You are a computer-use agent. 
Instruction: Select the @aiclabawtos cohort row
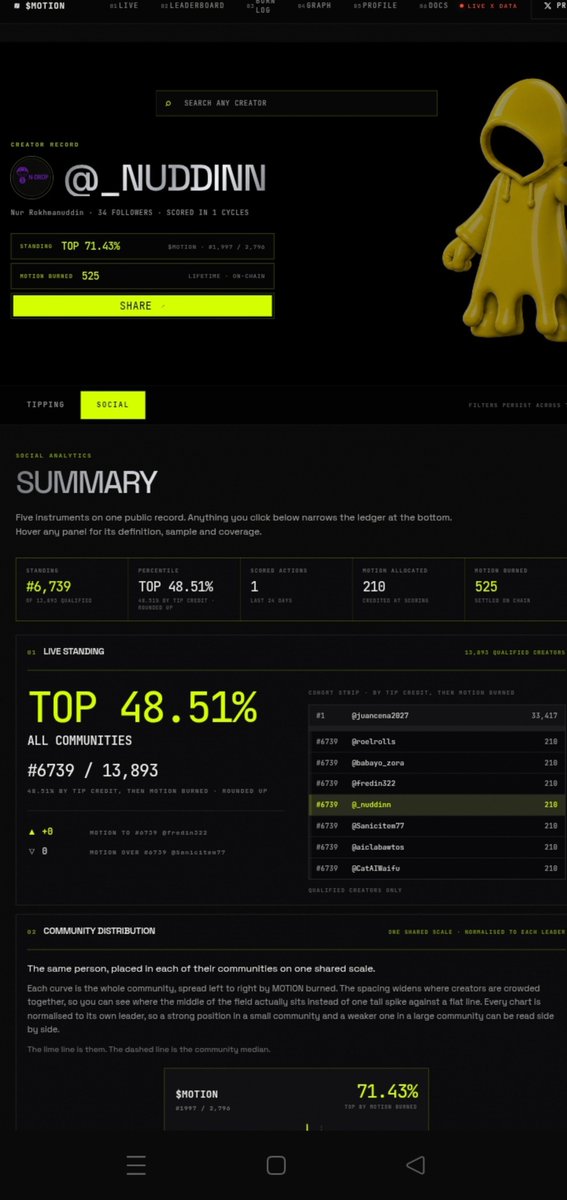click(436, 847)
